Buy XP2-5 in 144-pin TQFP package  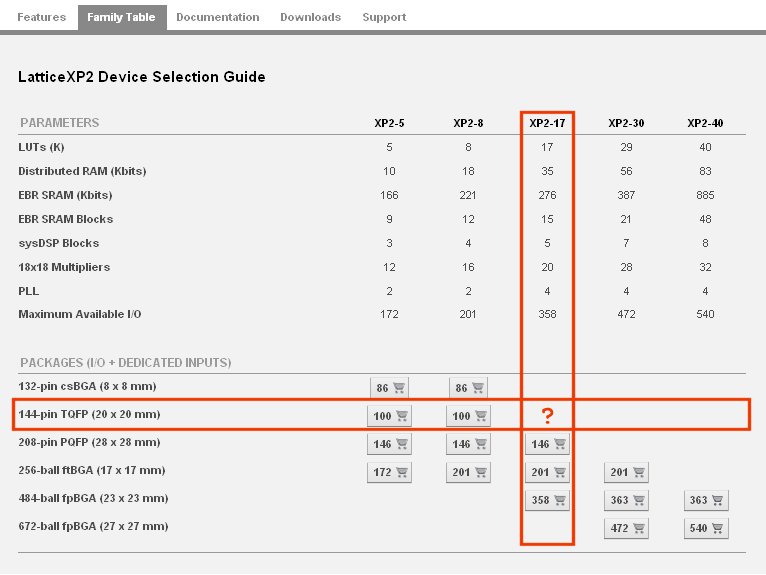[389, 416]
